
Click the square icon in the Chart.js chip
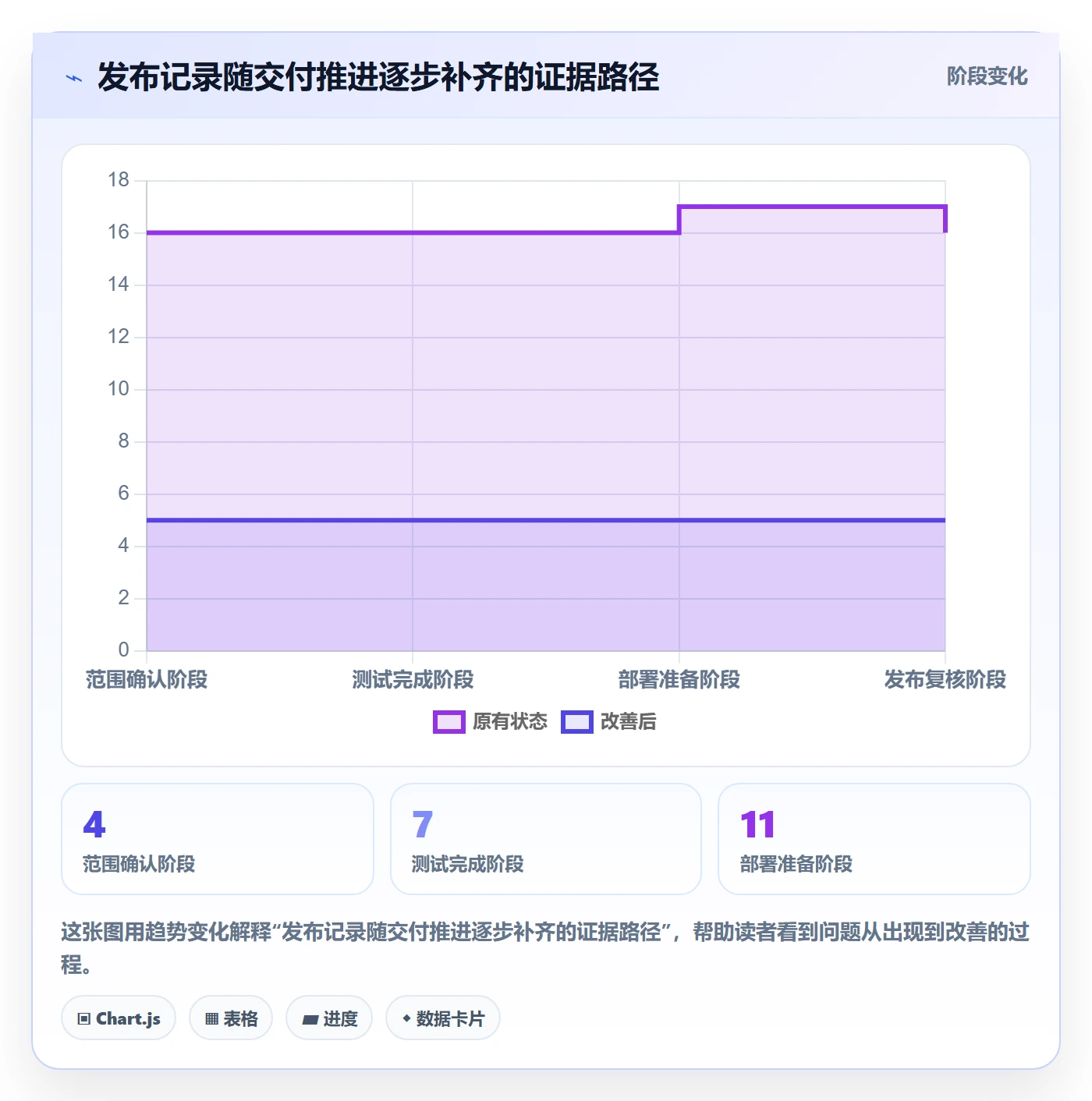[84, 1018]
